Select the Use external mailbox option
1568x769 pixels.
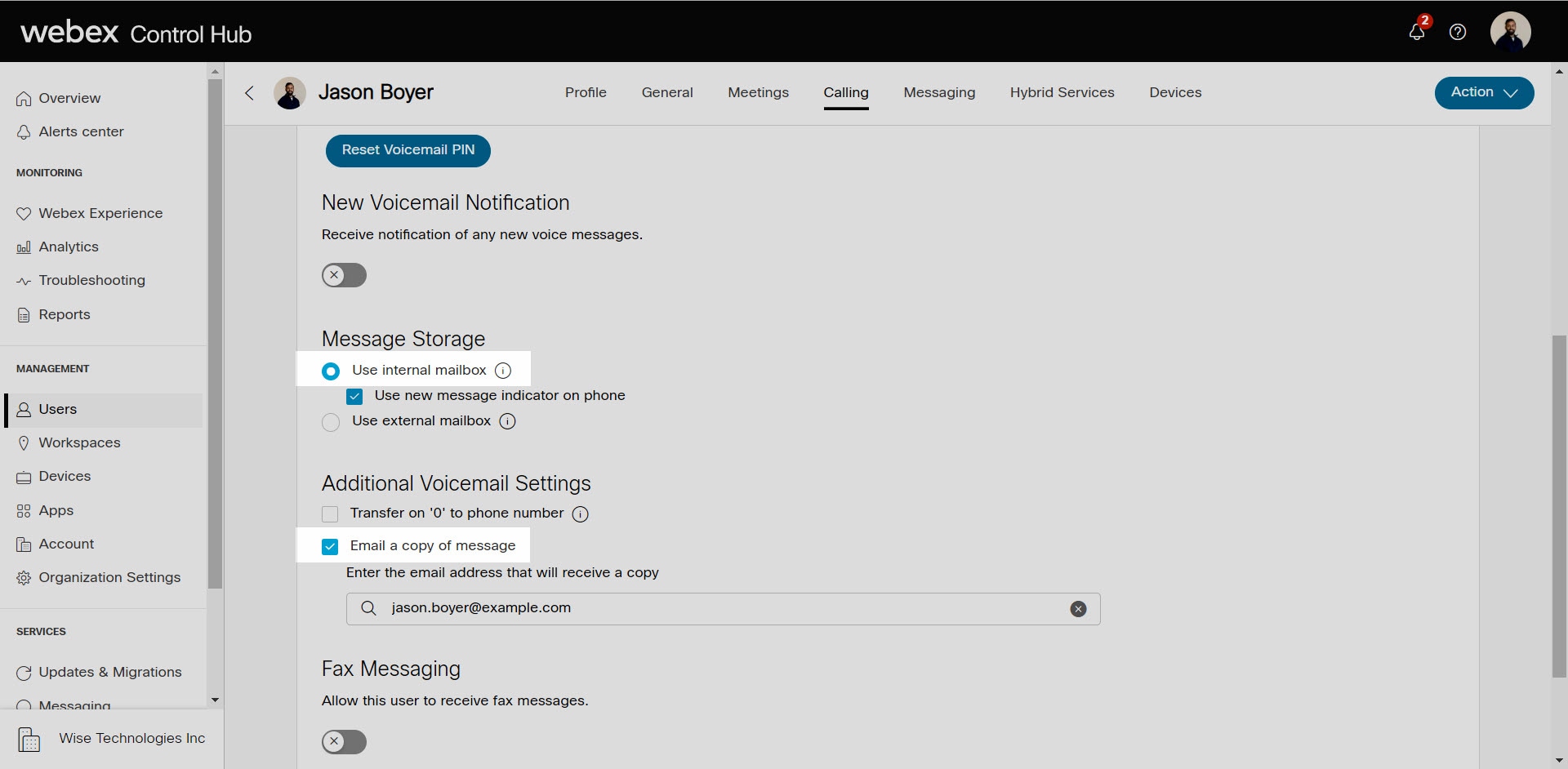(x=330, y=422)
